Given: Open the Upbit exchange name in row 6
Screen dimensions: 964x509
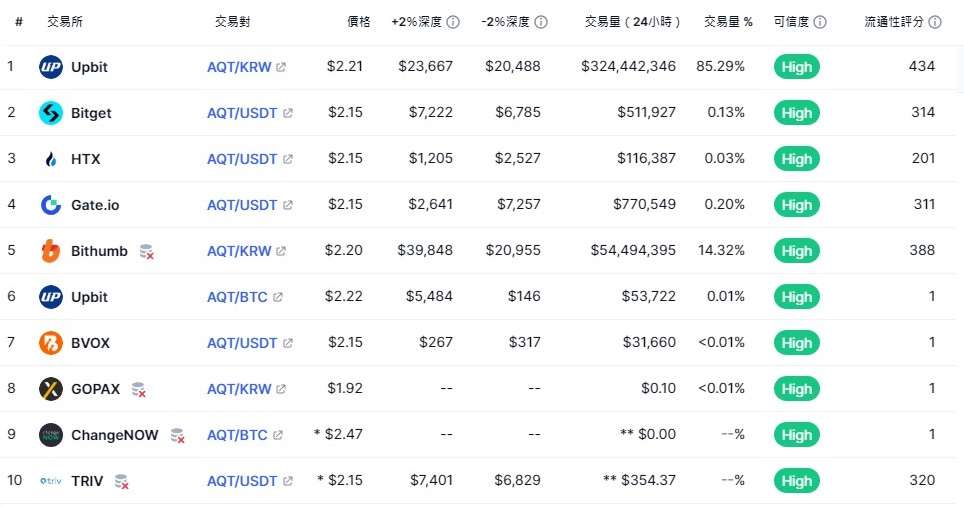Looking at the screenshot, I should point(89,297).
